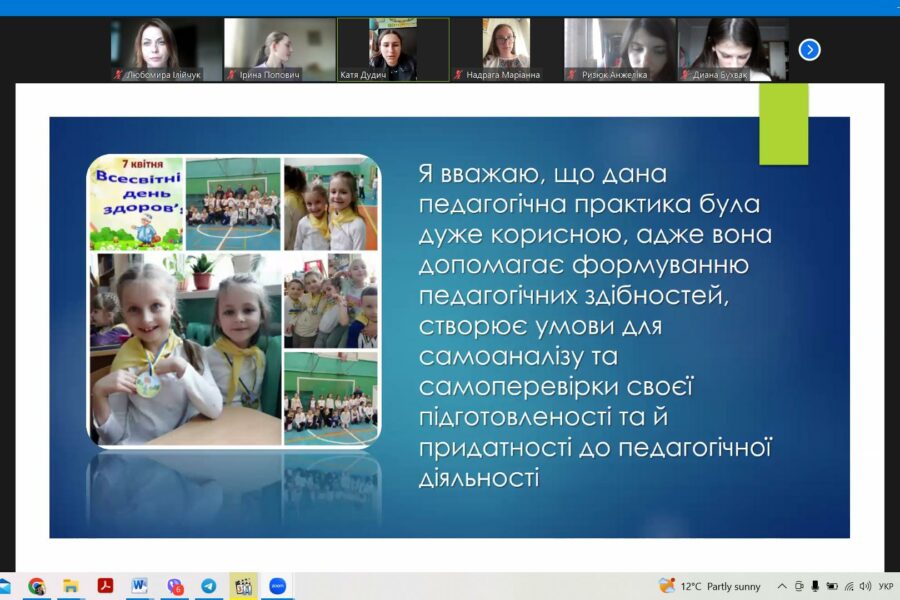
Task: Click the microphone icon in system tray
Action: coord(815,586)
